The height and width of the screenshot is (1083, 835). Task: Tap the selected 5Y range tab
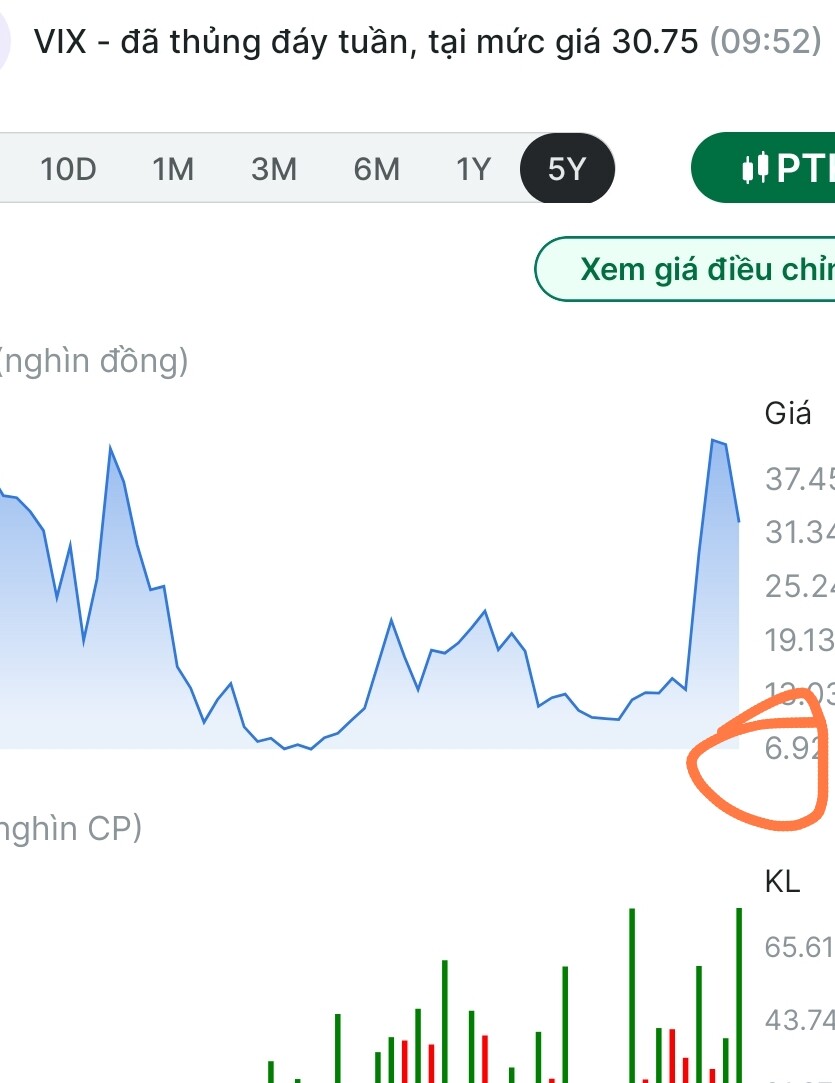click(566, 169)
